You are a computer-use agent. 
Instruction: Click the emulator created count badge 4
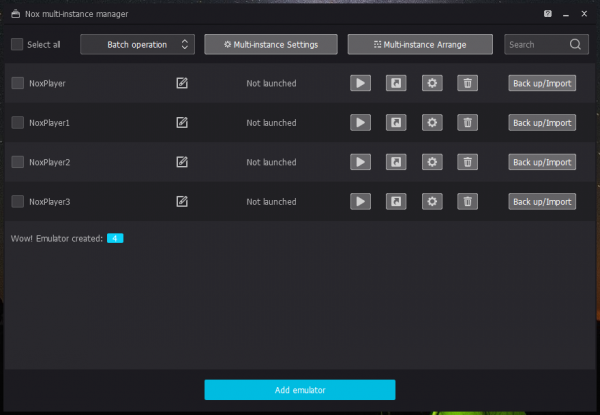point(115,238)
